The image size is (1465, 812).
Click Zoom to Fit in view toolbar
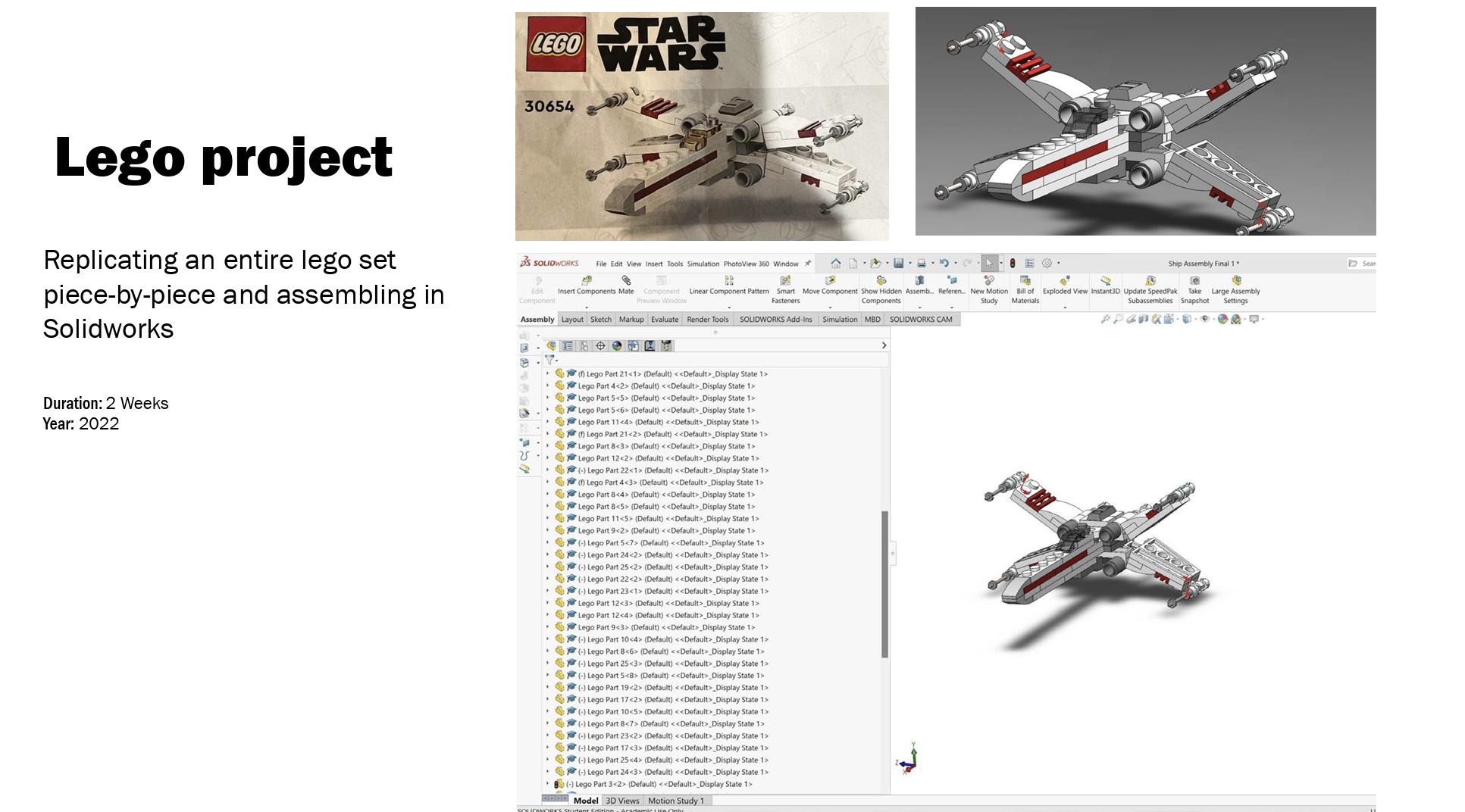pos(1106,319)
